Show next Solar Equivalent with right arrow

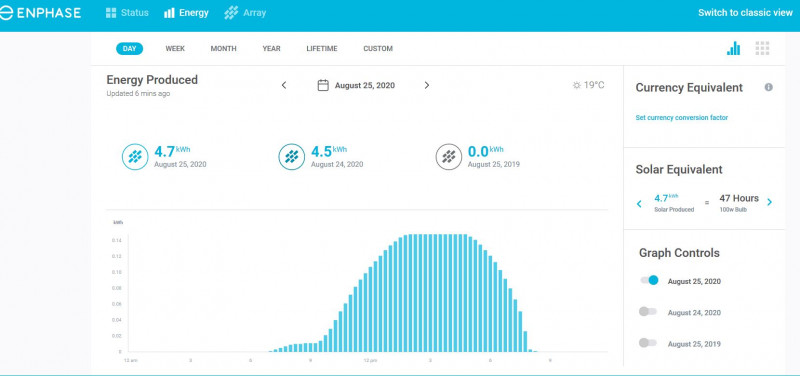(769, 203)
